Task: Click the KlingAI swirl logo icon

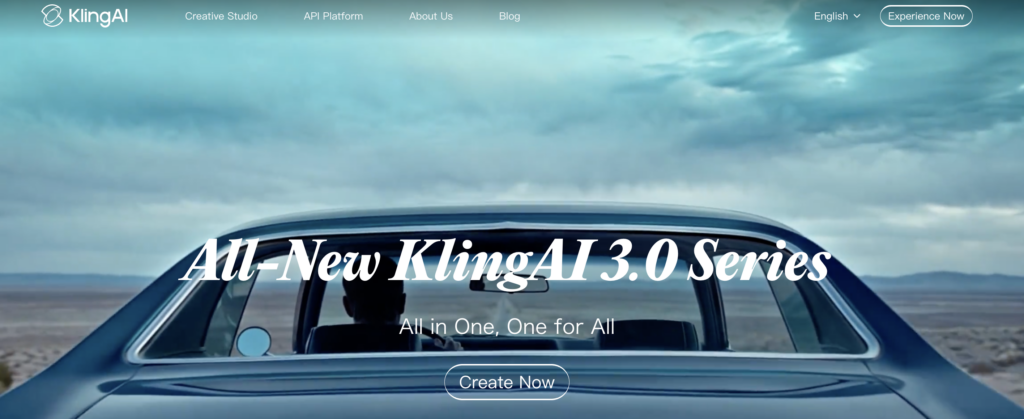Action: 52,16
